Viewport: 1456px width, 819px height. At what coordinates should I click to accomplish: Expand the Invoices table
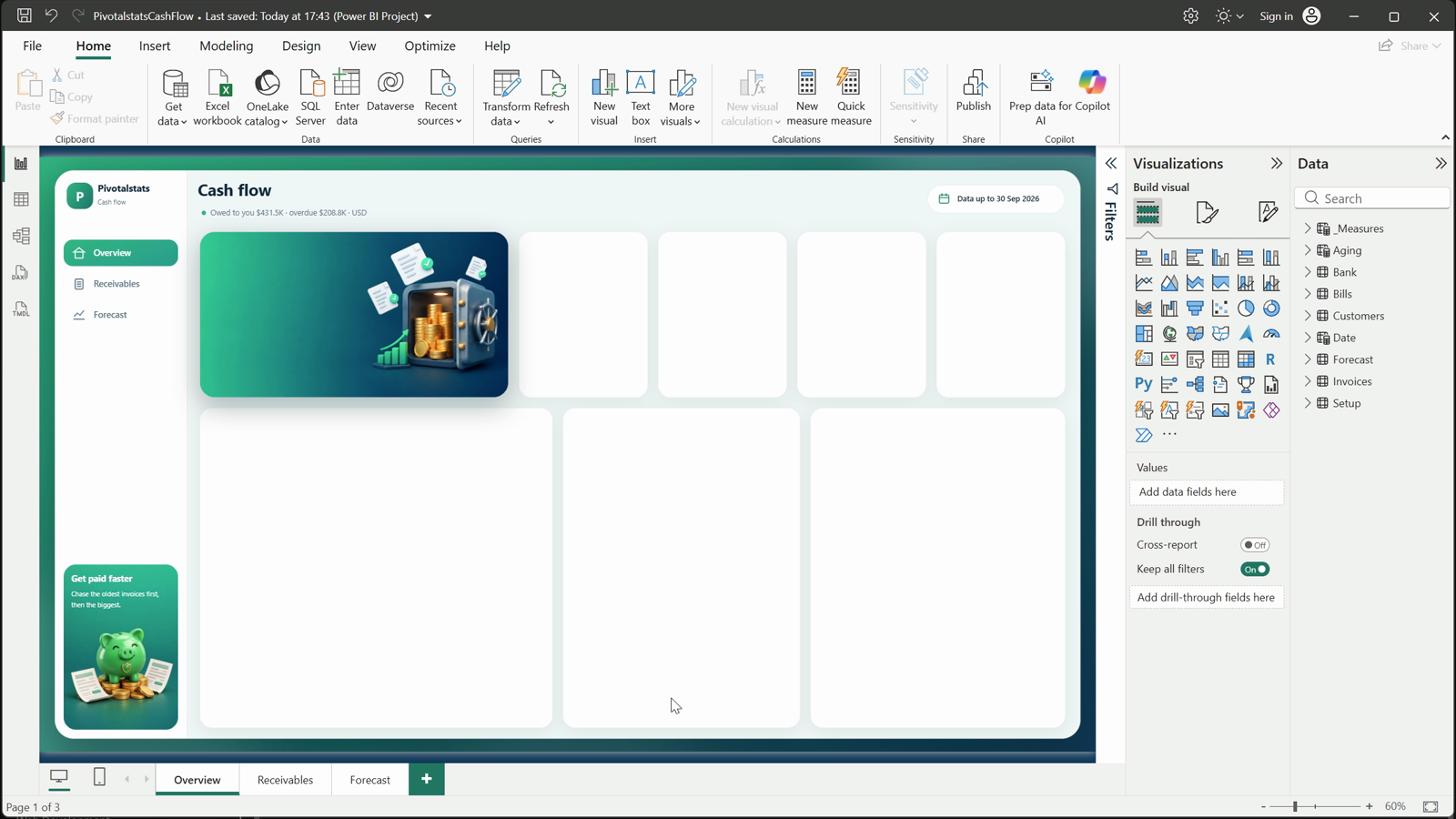[x=1308, y=381]
